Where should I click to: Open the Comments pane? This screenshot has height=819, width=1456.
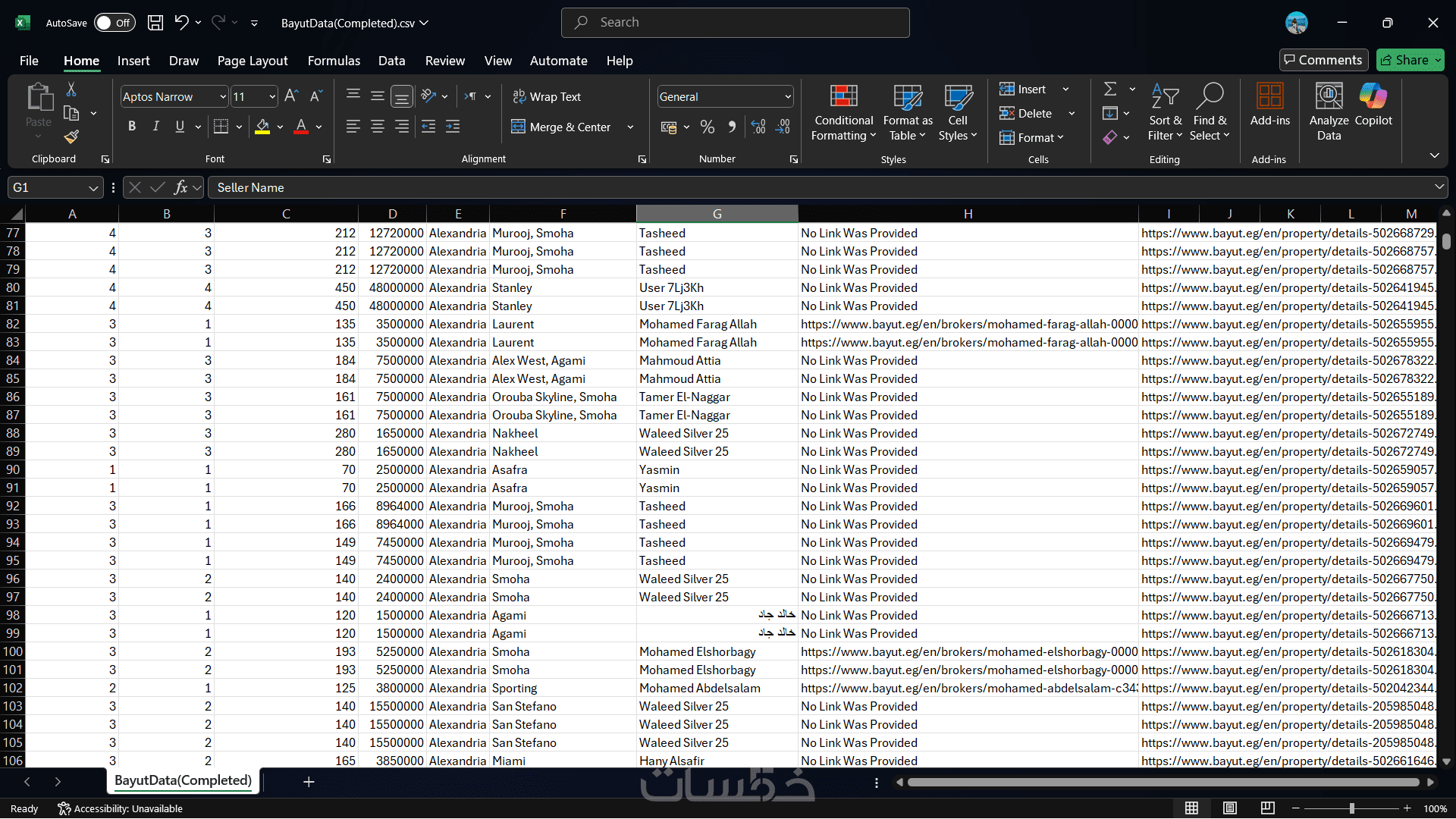tap(1323, 60)
